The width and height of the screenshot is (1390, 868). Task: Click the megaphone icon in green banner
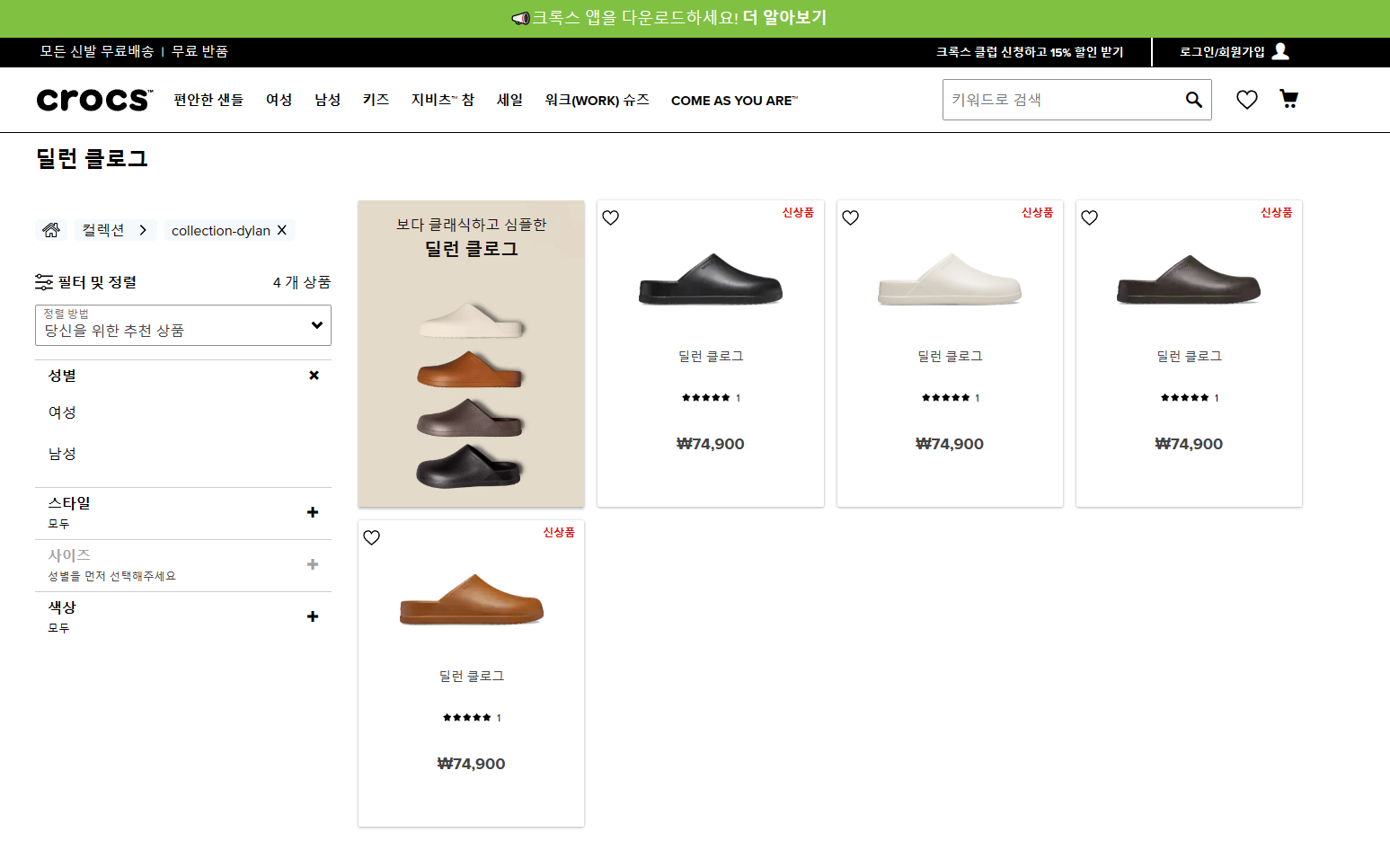pos(520,18)
